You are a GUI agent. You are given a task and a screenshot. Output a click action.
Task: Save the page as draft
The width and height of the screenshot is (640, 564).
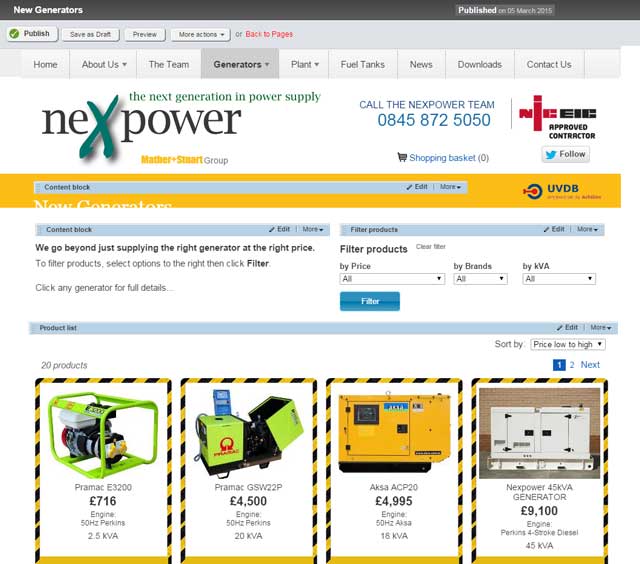(x=90, y=34)
